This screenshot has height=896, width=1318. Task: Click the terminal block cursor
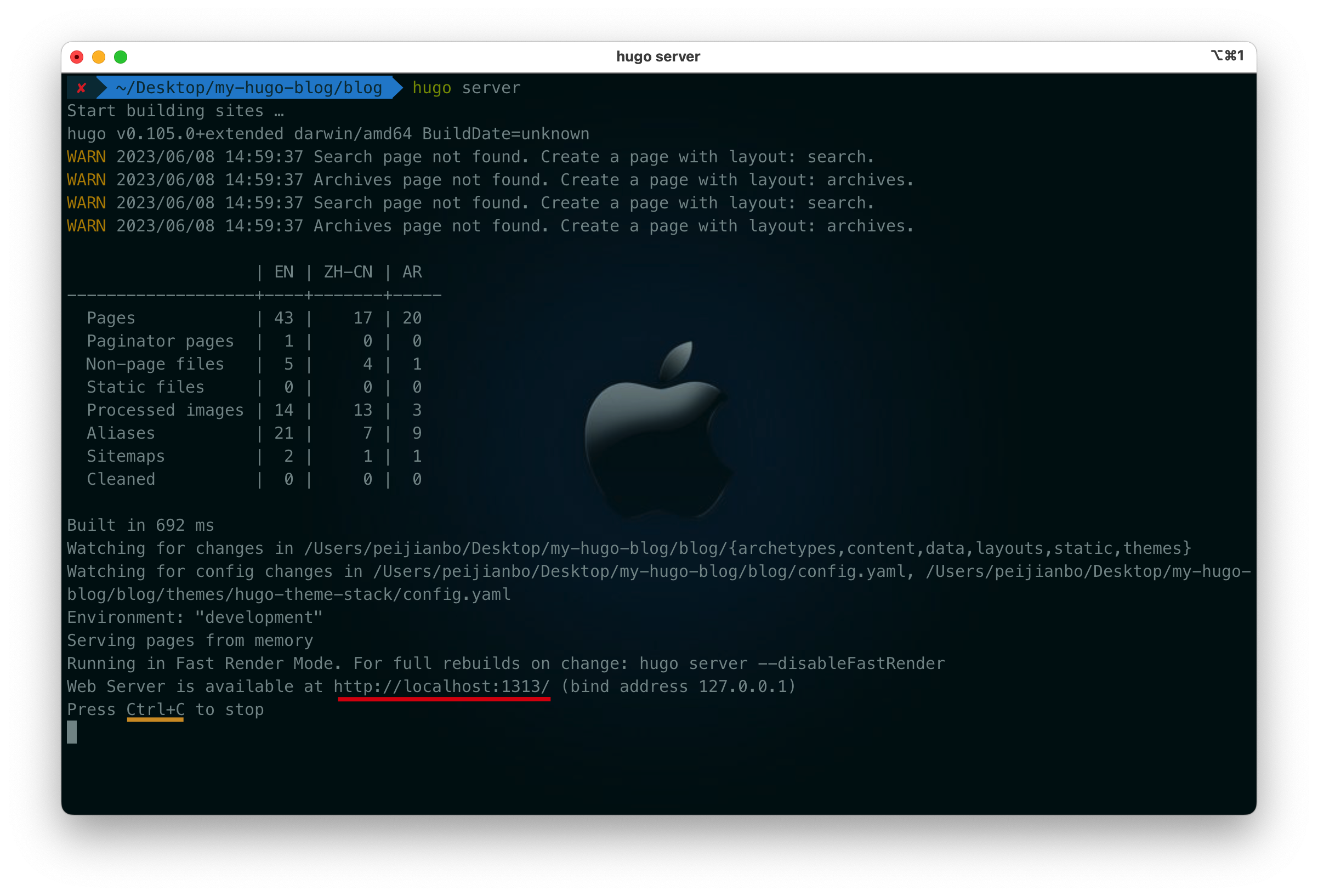[x=72, y=732]
